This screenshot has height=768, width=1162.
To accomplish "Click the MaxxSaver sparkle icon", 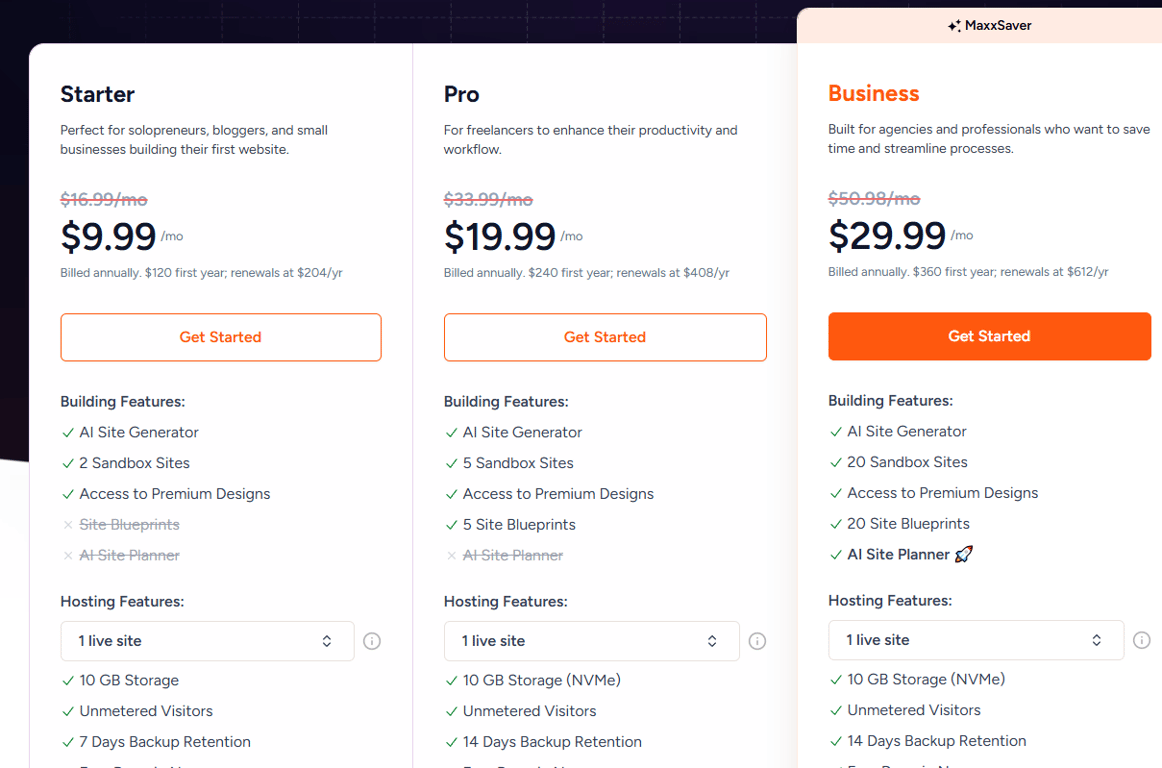I will click(954, 26).
